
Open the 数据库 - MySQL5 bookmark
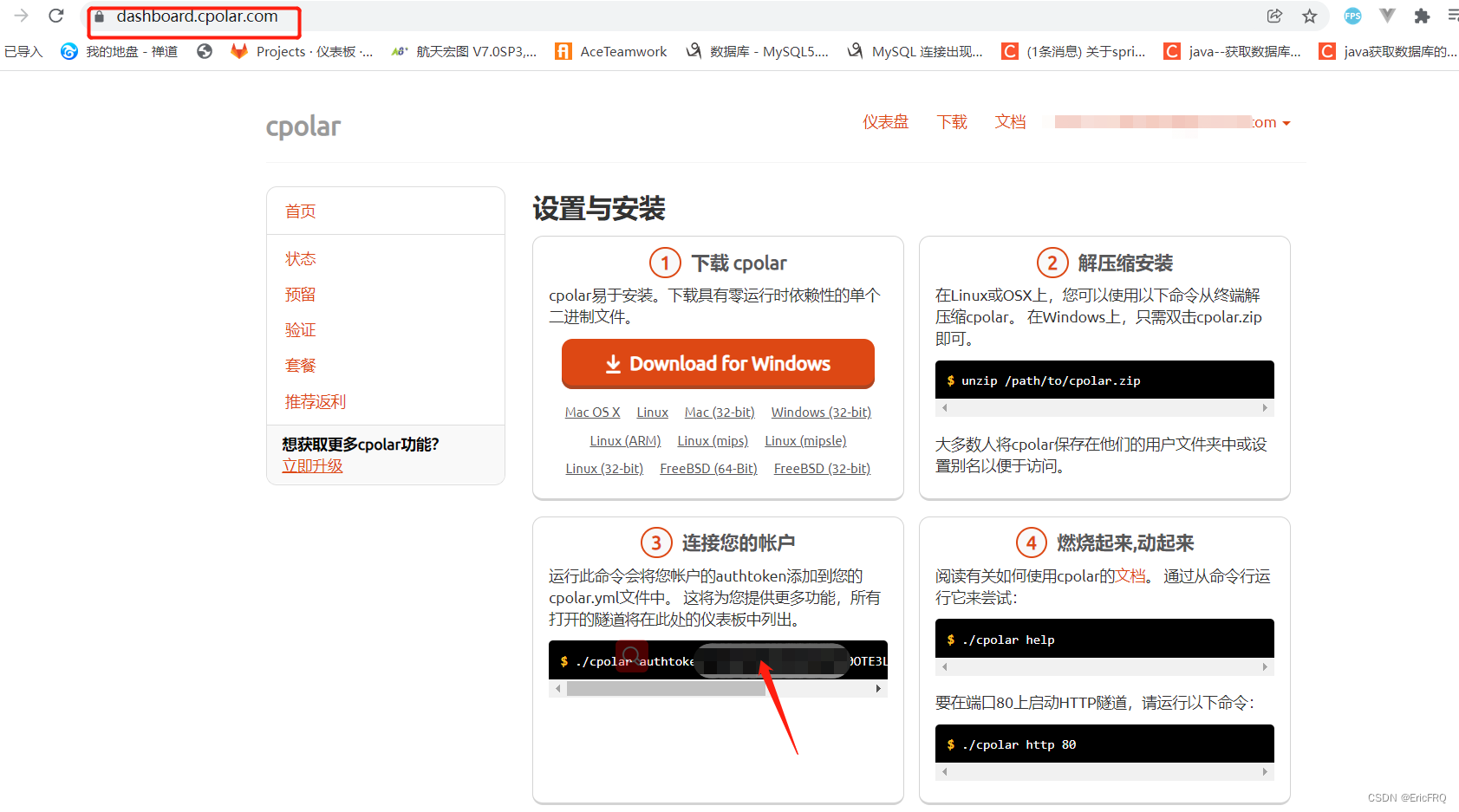coord(757,52)
